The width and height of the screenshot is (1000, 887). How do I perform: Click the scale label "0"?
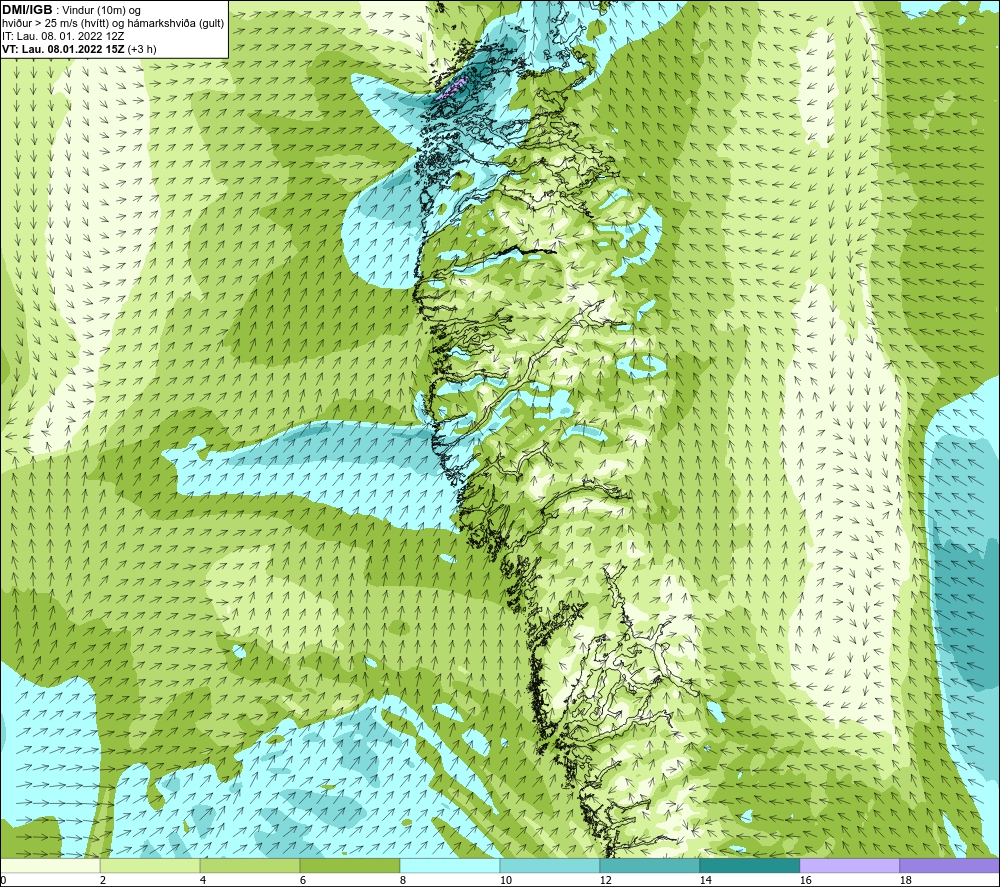(x=4, y=881)
